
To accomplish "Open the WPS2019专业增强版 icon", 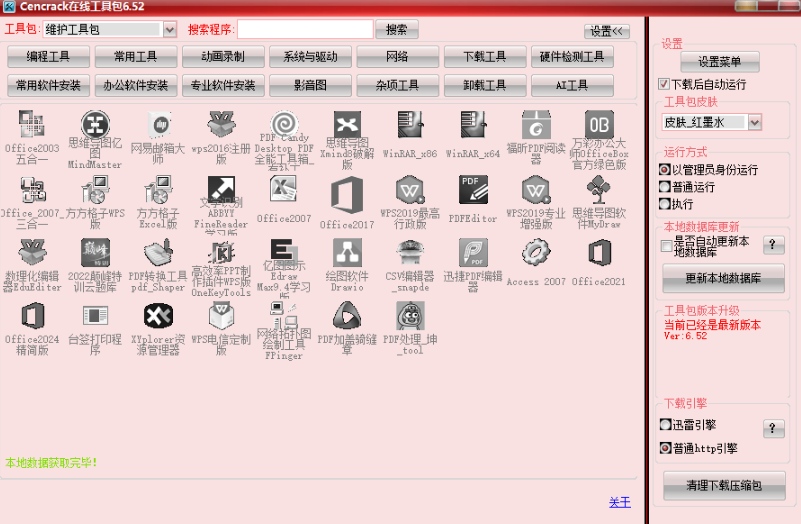I will click(536, 190).
